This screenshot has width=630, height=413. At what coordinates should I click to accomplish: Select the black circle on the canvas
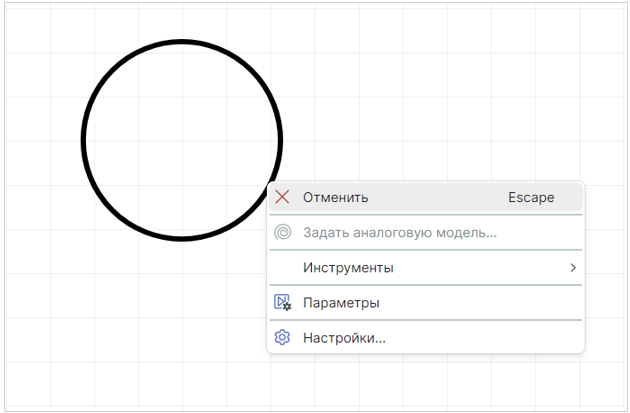click(x=182, y=140)
